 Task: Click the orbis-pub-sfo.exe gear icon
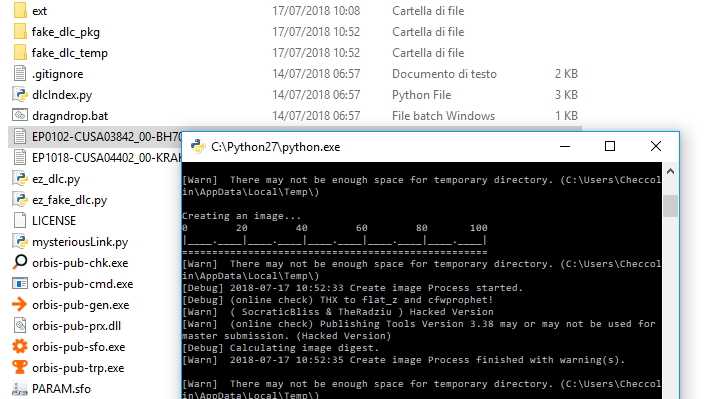[20, 346]
